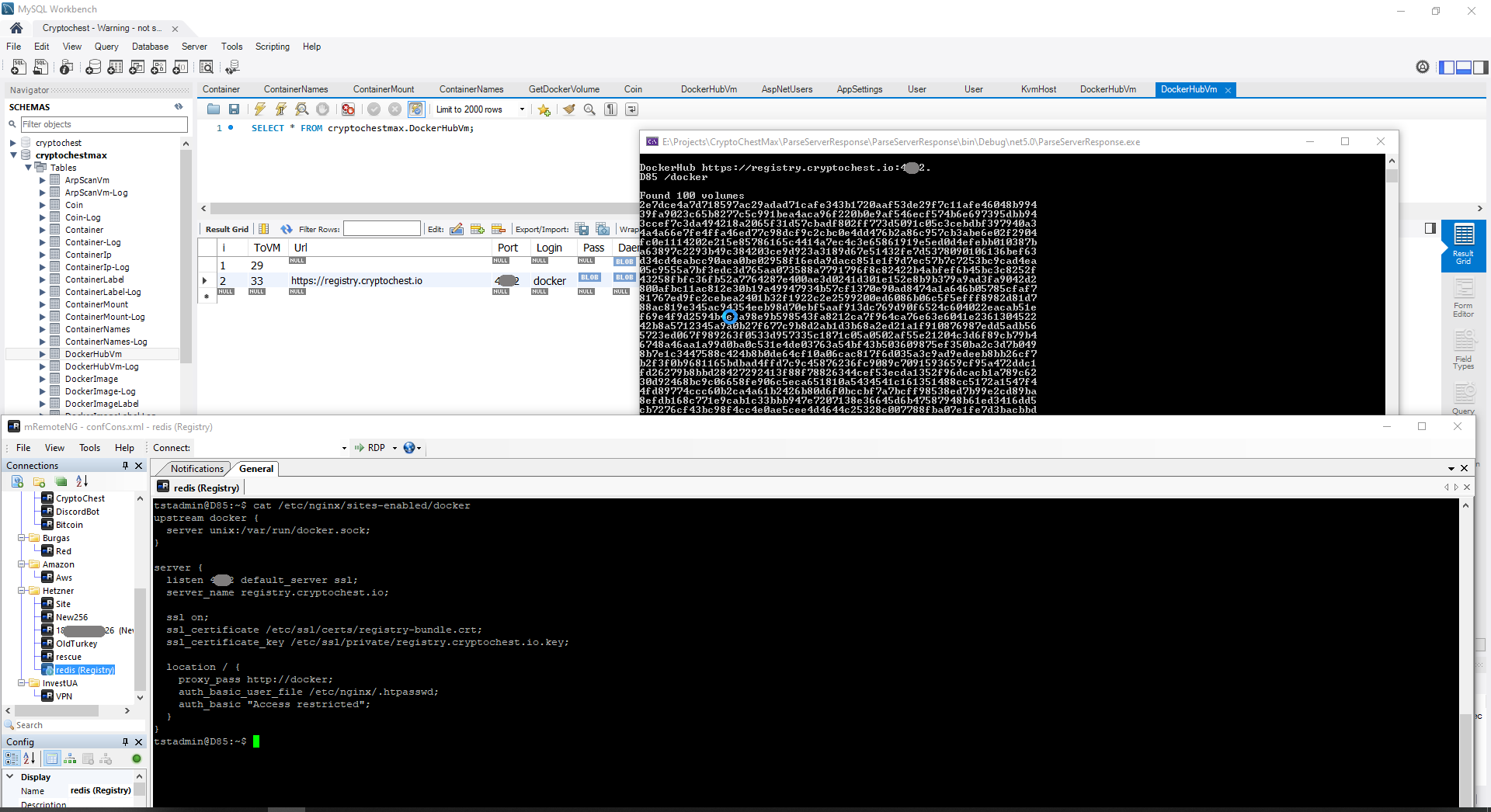Open the Database menu
This screenshot has width=1491, height=812.
pos(150,47)
